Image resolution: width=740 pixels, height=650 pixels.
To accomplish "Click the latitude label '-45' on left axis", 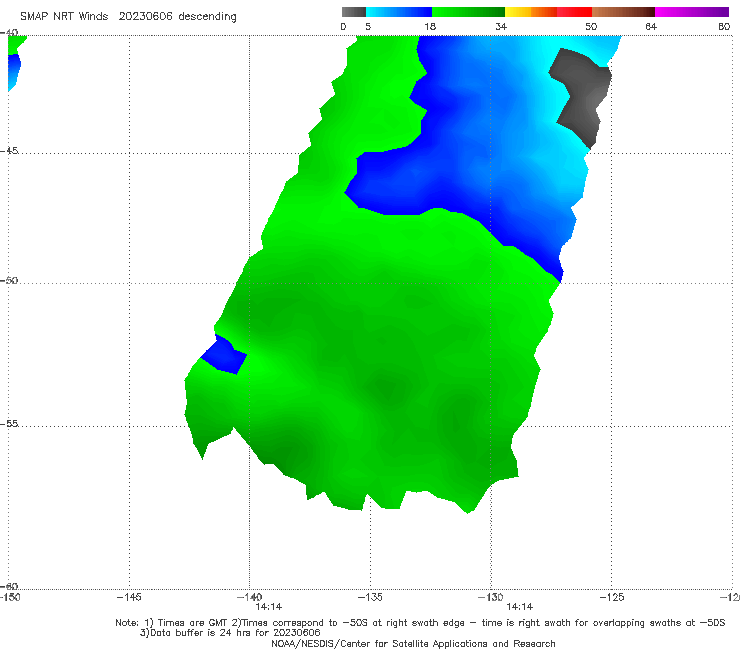I will pos(9,151).
